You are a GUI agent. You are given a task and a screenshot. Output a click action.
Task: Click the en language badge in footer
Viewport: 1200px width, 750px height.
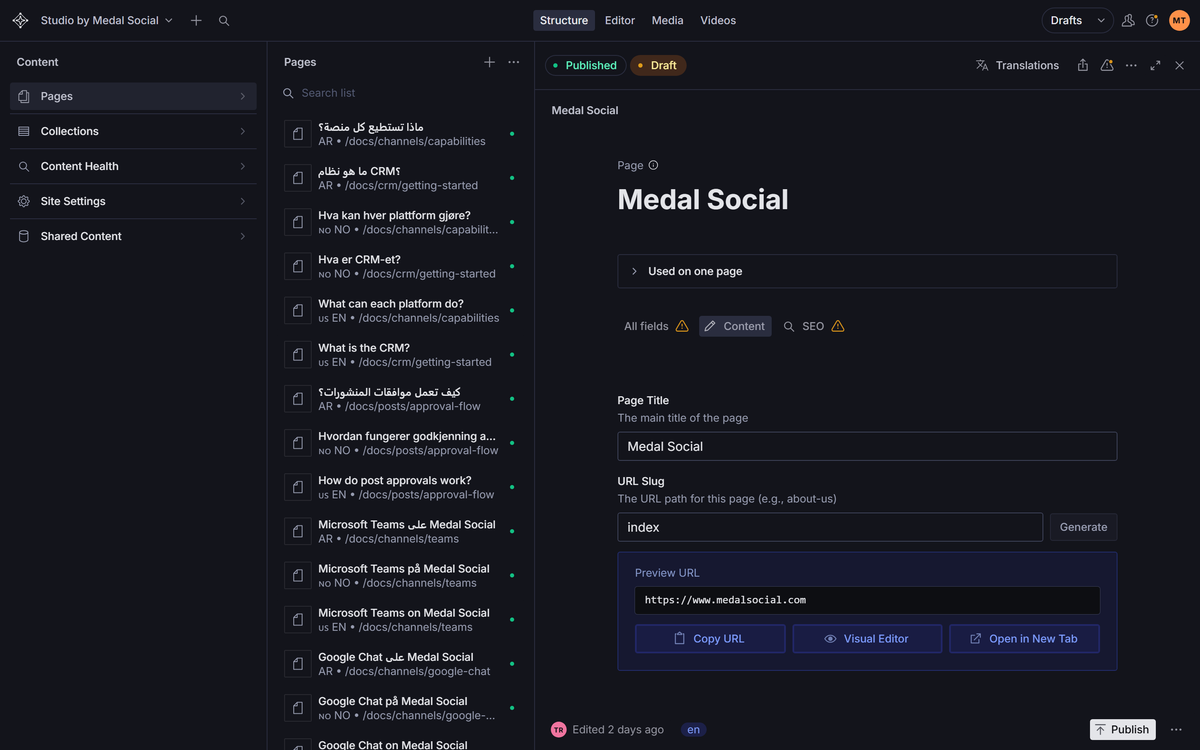click(693, 730)
